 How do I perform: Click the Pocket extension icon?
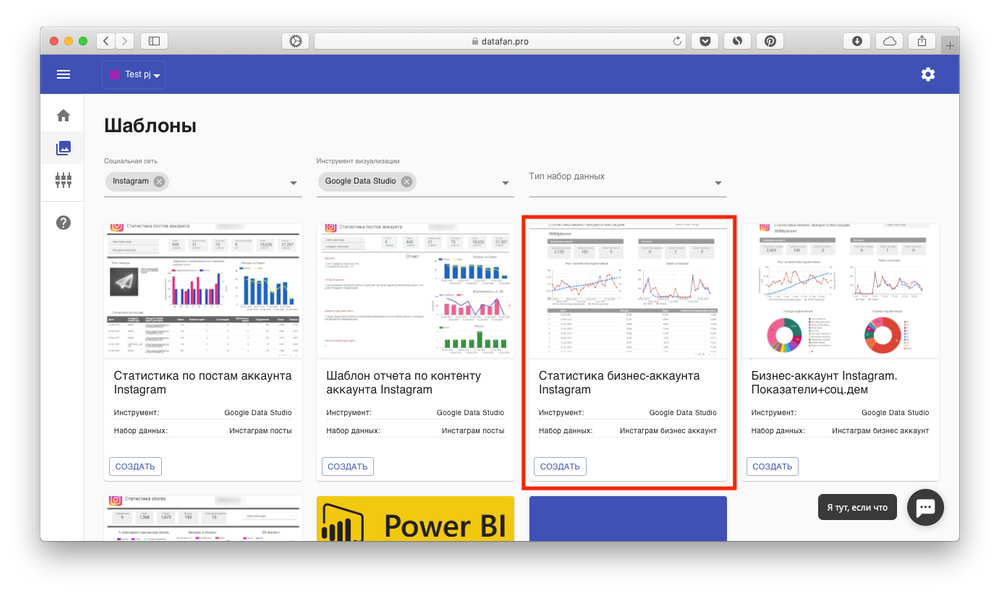705,41
